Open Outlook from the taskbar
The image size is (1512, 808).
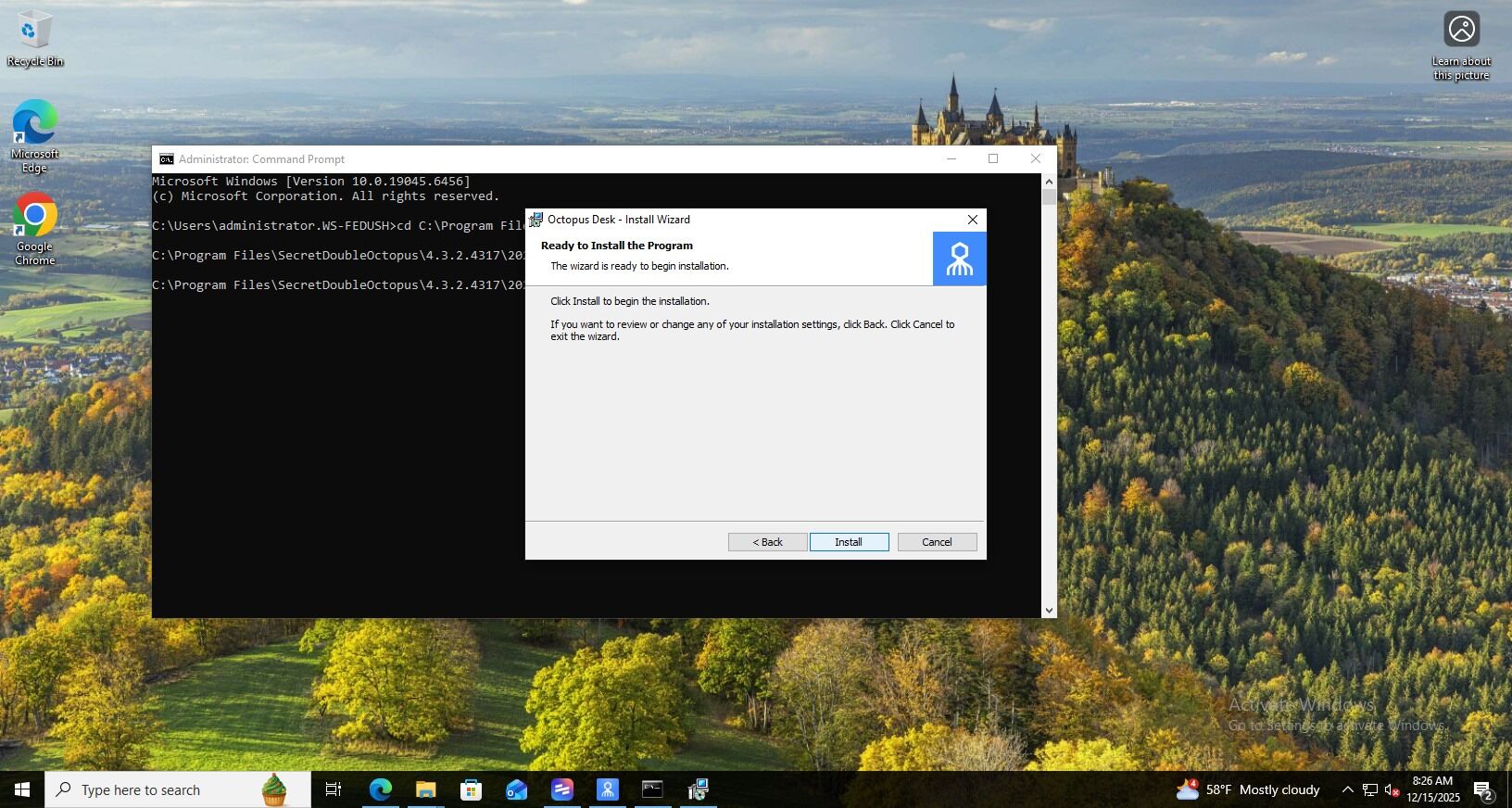pyautogui.click(x=517, y=789)
